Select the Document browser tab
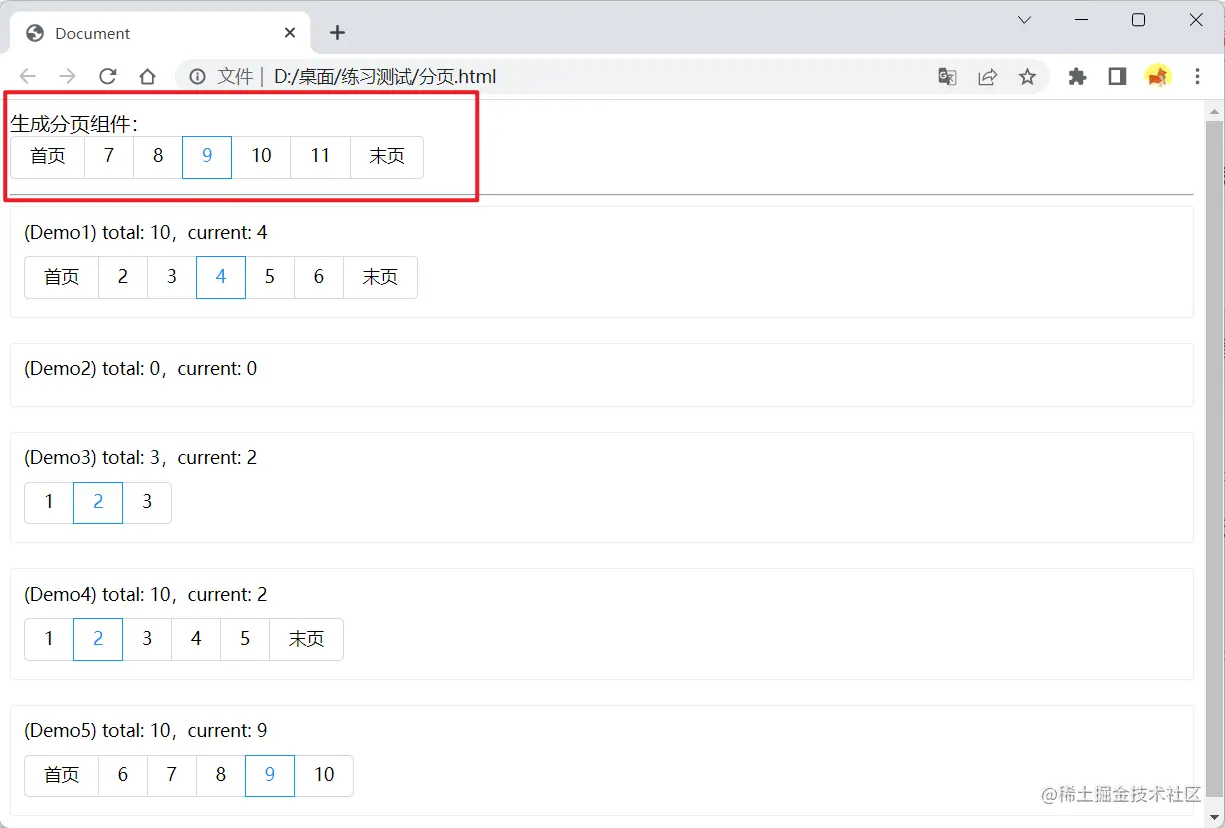 tap(160, 33)
